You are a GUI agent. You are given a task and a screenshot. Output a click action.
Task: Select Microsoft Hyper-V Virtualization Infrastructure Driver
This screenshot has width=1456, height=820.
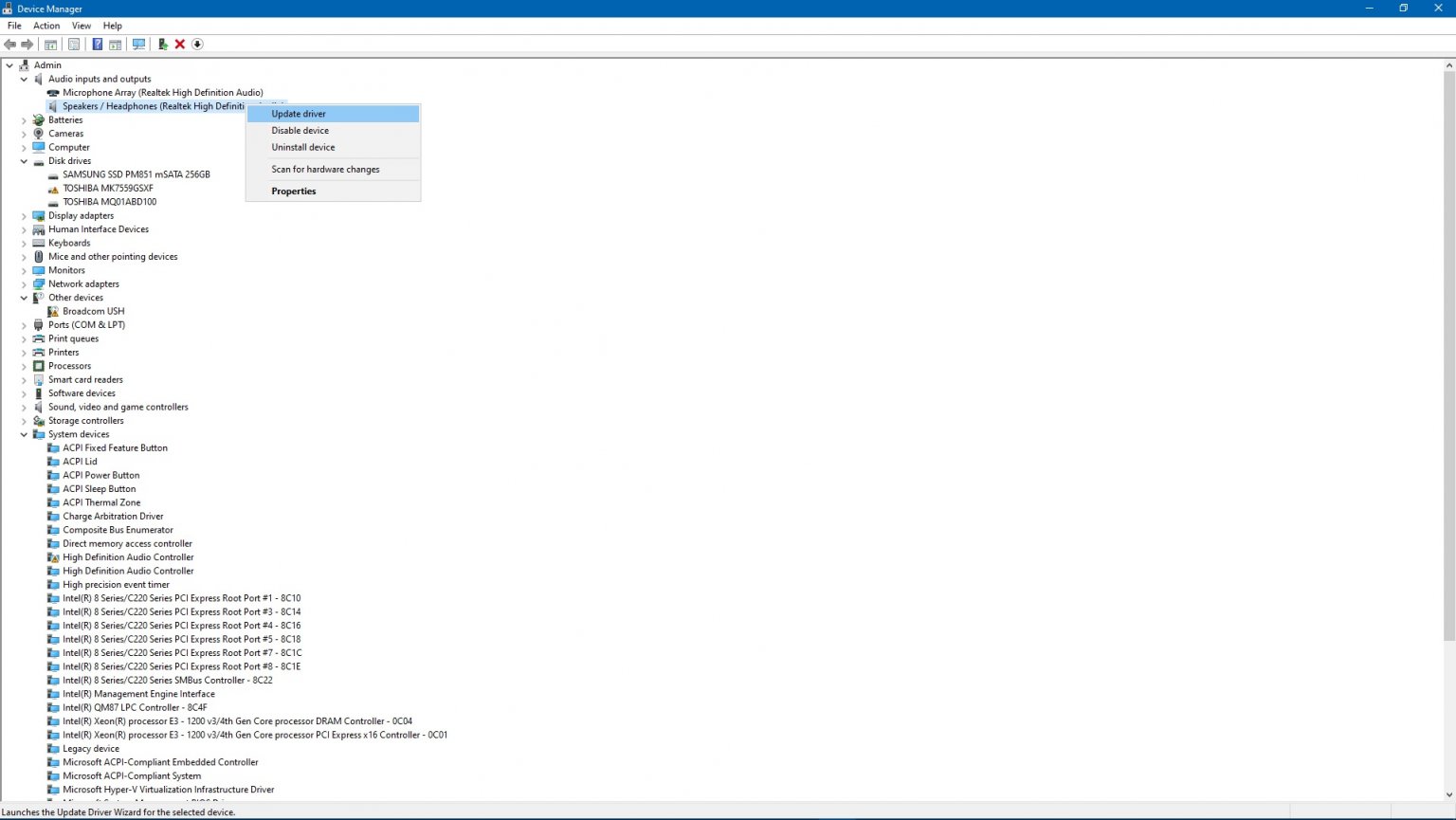pyautogui.click(x=169, y=790)
